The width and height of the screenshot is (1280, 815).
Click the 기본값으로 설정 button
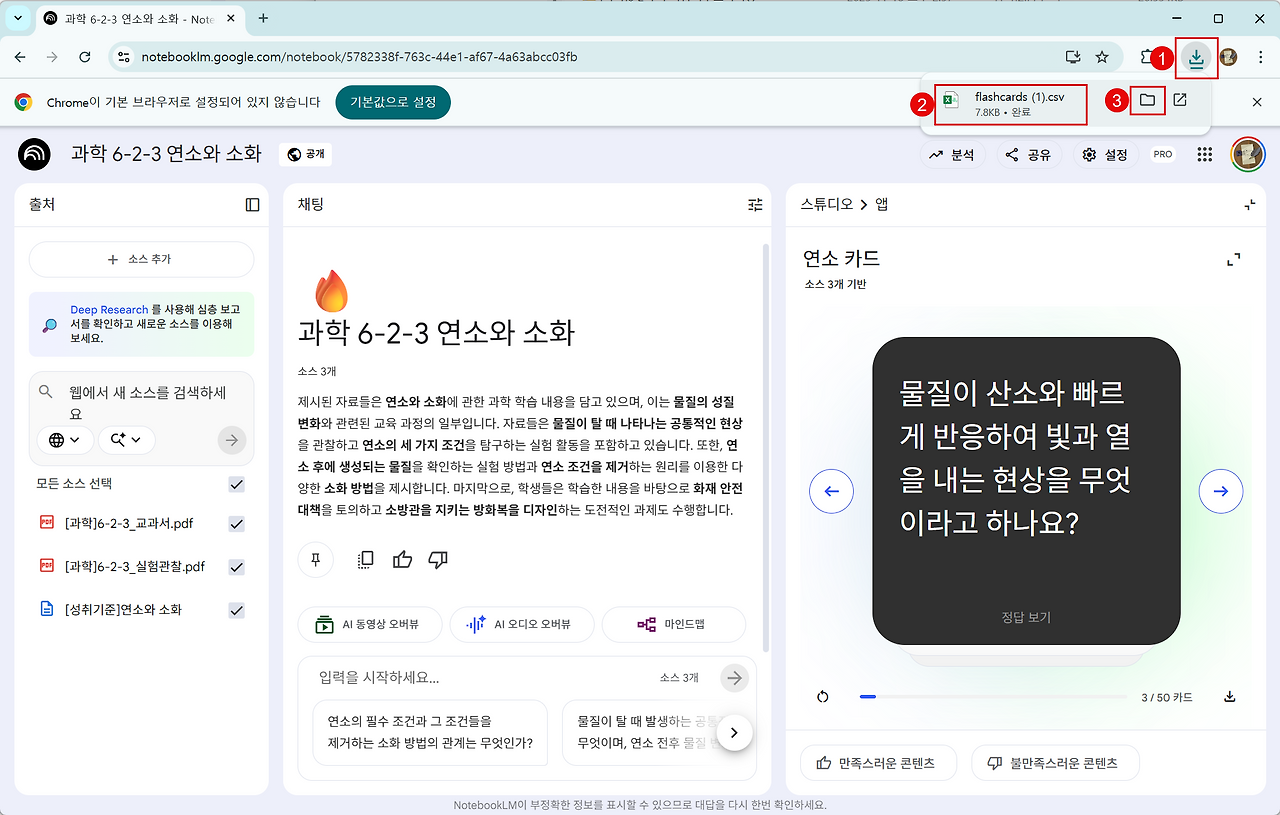[x=393, y=102]
